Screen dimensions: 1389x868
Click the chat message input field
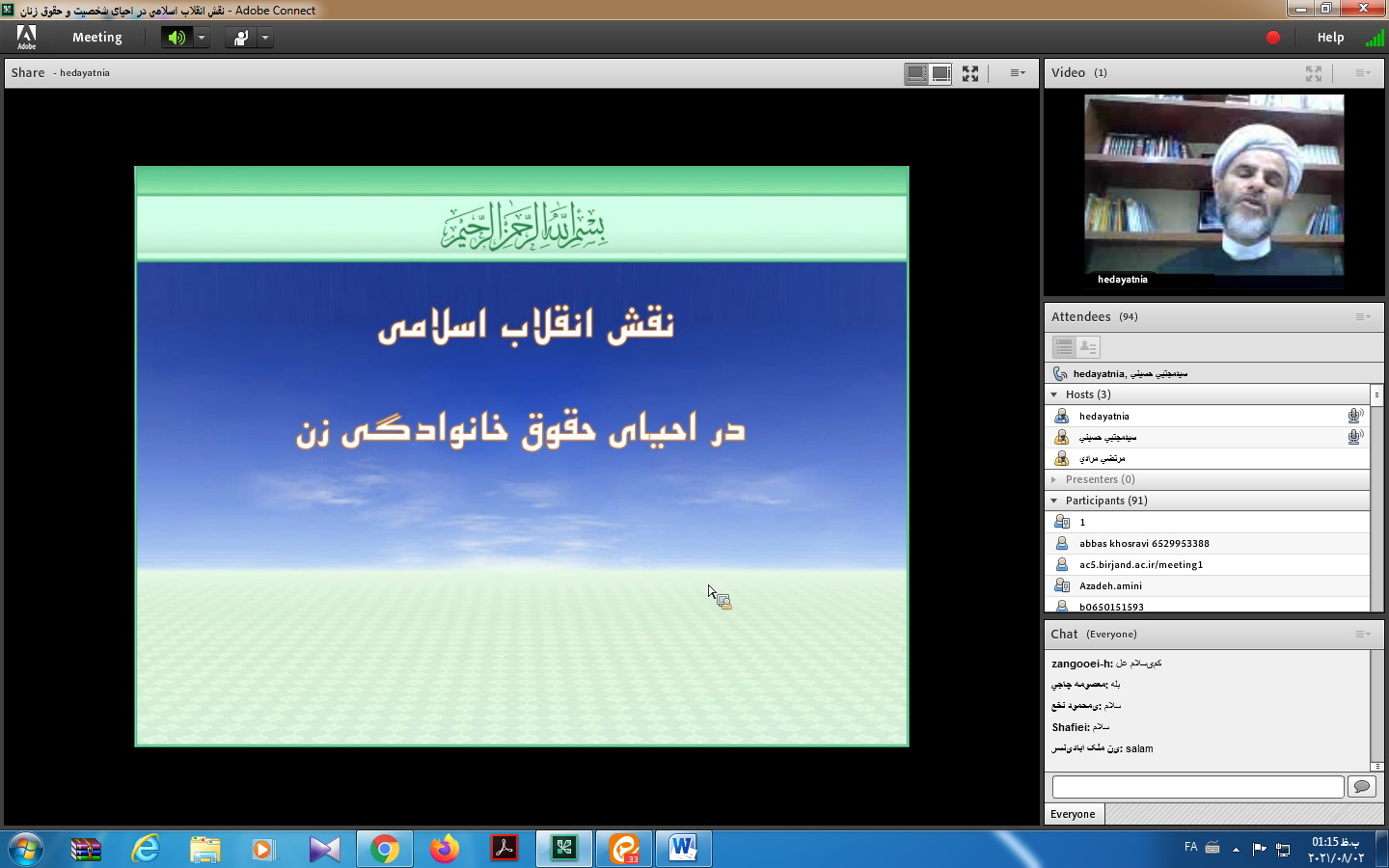point(1197,787)
